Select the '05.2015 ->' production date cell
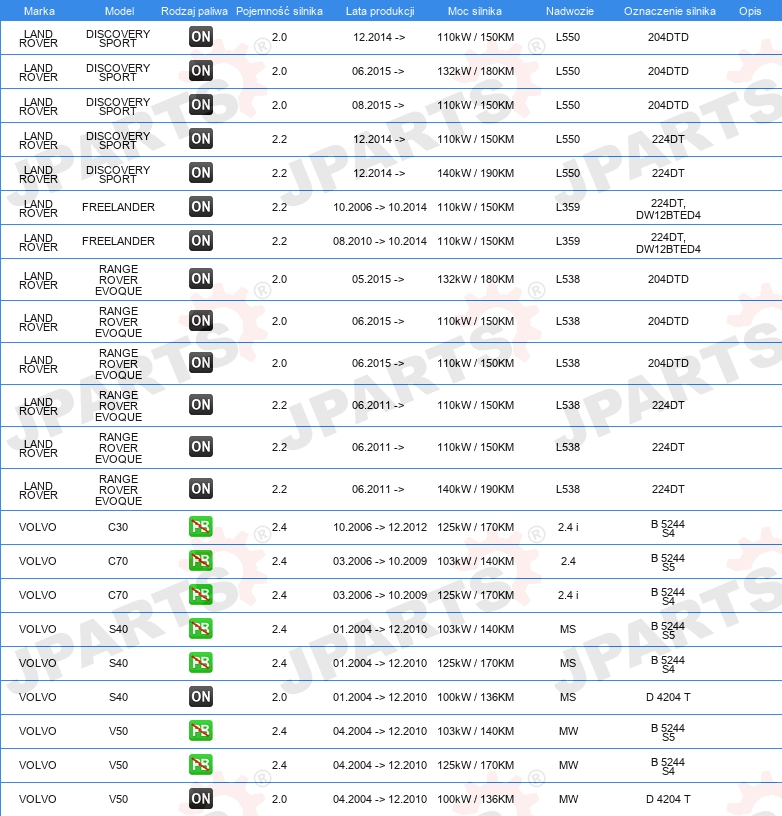The width and height of the screenshot is (782, 816). click(x=378, y=279)
